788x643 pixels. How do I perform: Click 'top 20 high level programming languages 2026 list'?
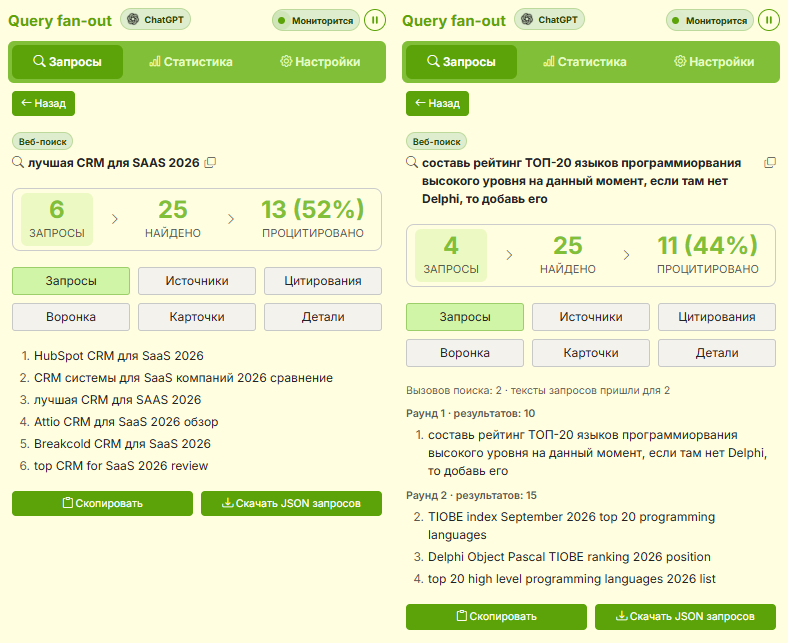572,579
